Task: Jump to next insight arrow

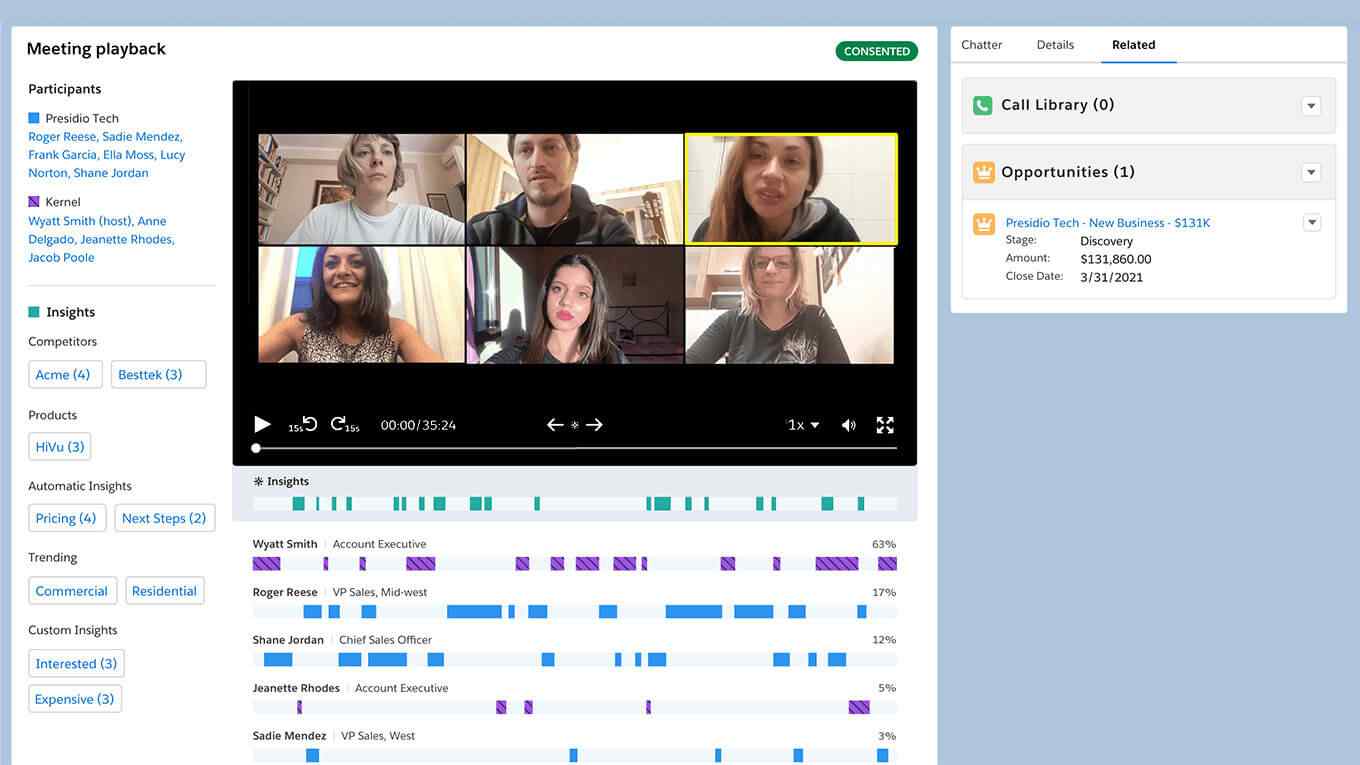Action: point(594,425)
